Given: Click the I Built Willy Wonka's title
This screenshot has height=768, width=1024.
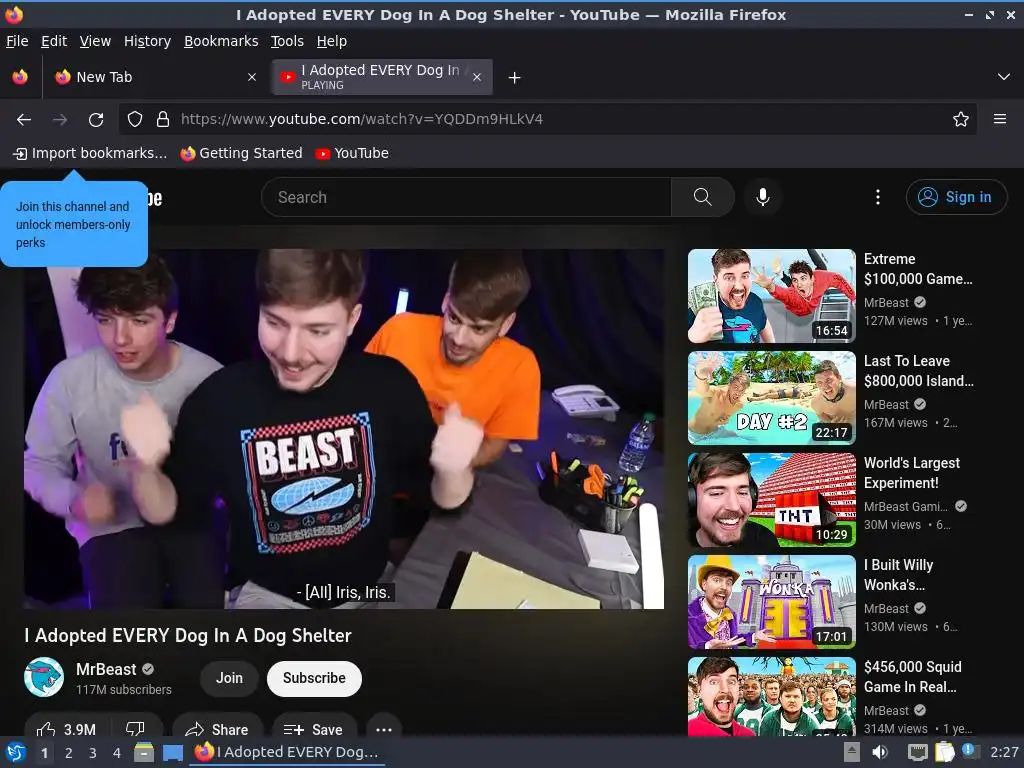Looking at the screenshot, I should click(x=899, y=575).
